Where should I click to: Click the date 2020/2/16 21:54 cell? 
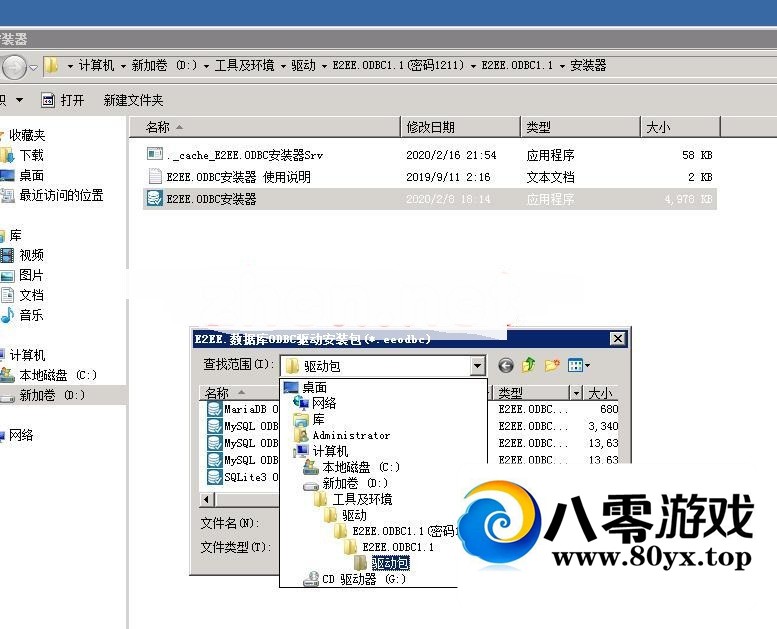pos(451,155)
